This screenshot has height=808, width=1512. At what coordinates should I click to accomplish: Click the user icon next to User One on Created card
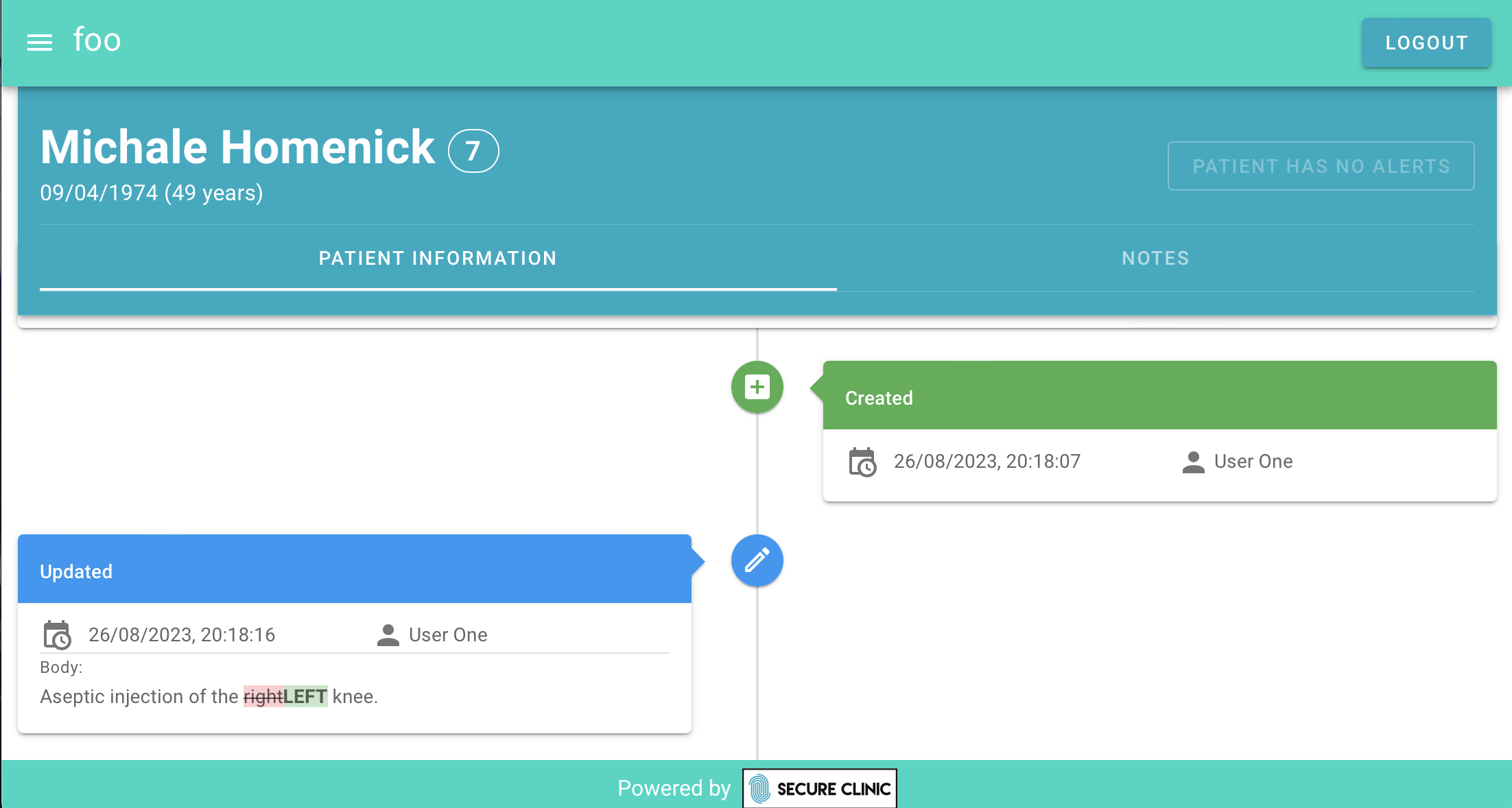1192,462
